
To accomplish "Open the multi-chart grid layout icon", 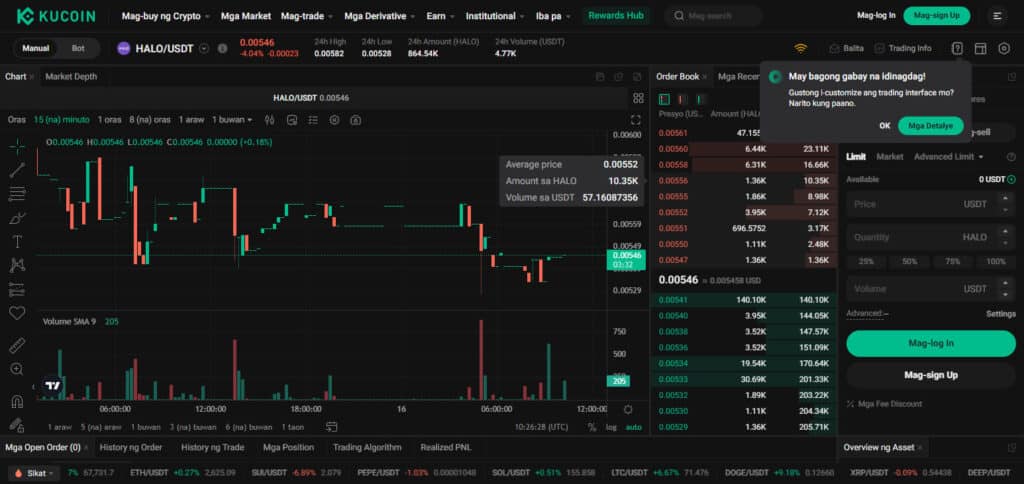I will tap(638, 98).
